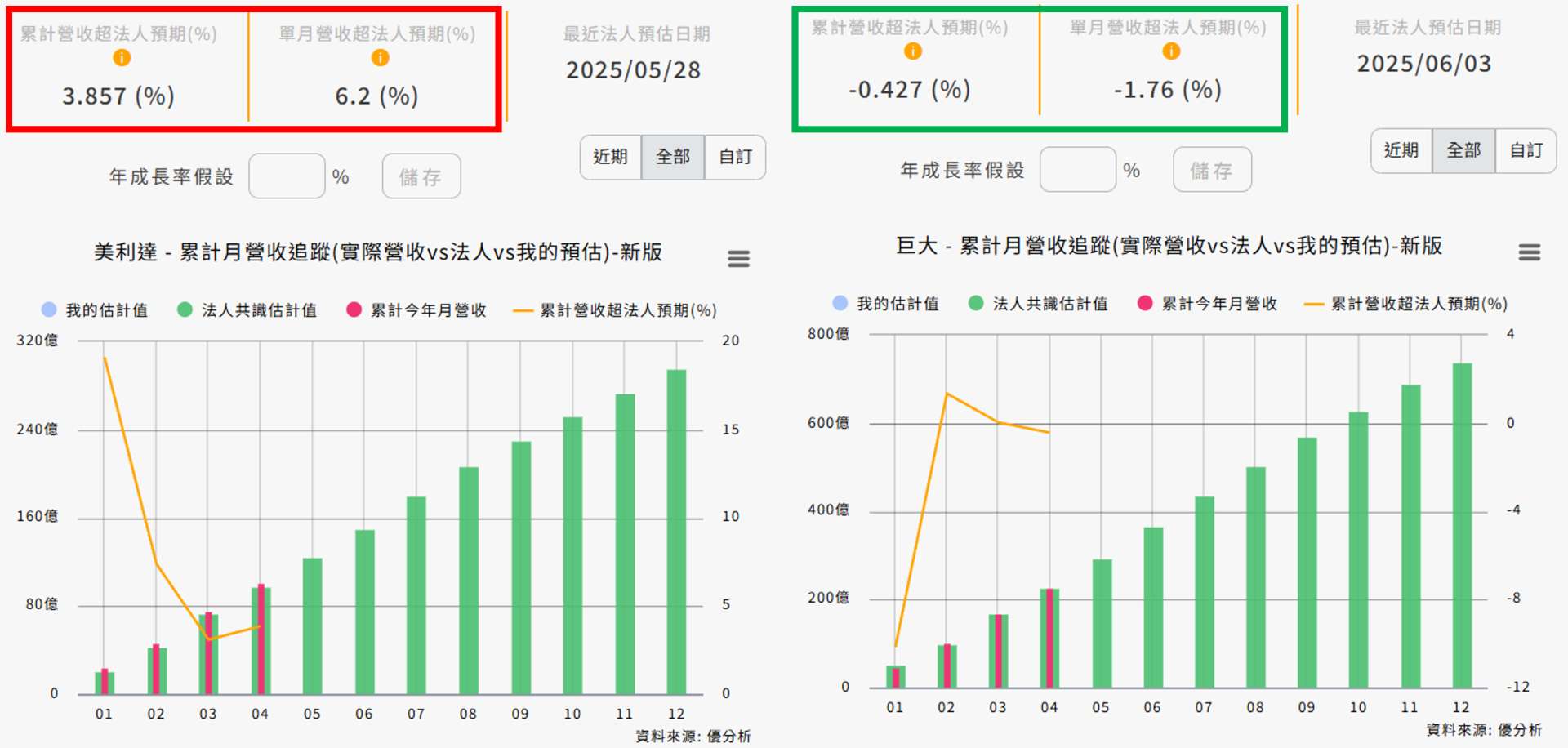Click the 12 month bar in 美利達 chart
Screen dimensions: 1568x748
[676, 532]
